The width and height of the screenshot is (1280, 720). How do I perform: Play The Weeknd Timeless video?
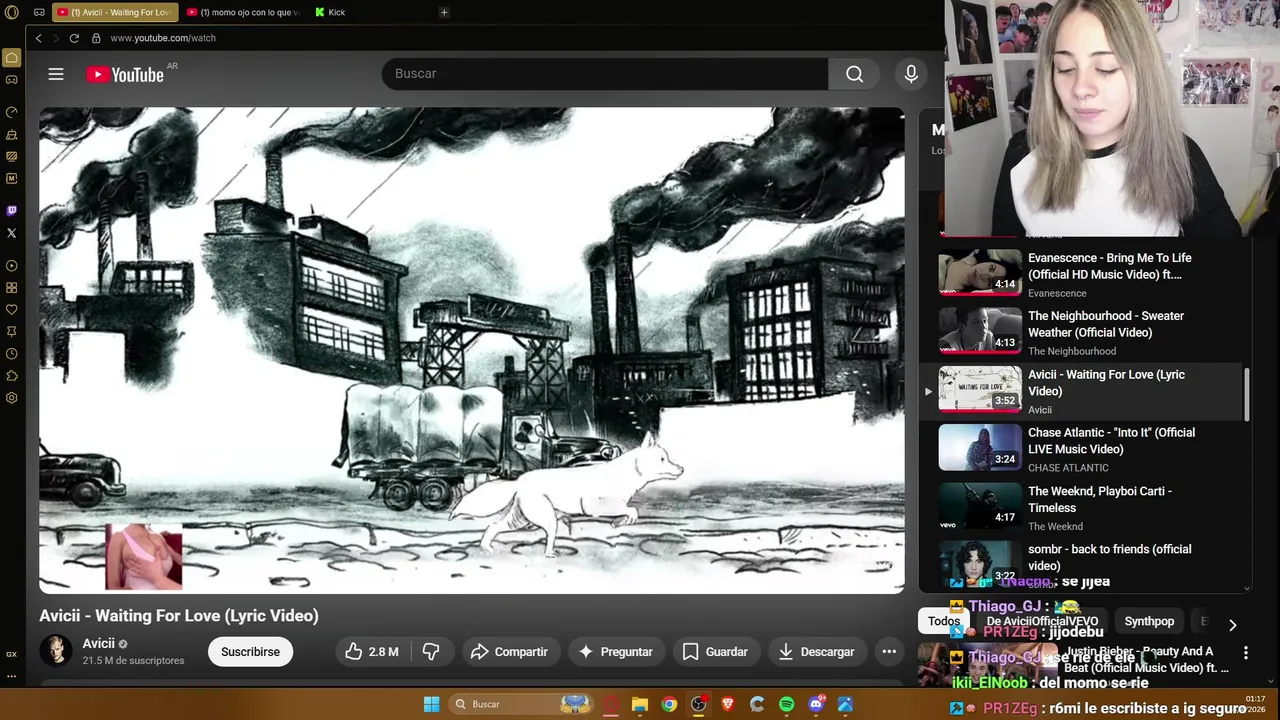pos(1085,508)
